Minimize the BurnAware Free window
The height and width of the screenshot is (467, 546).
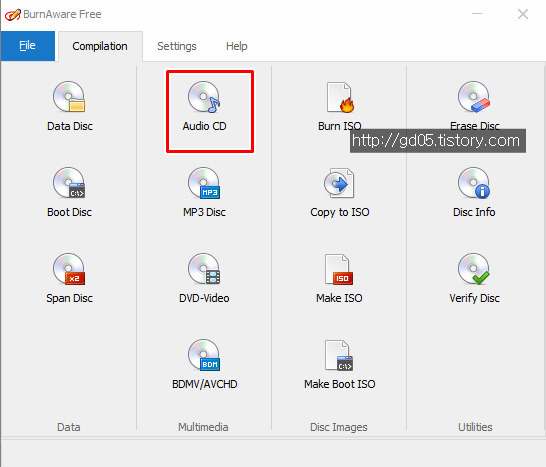[477, 14]
